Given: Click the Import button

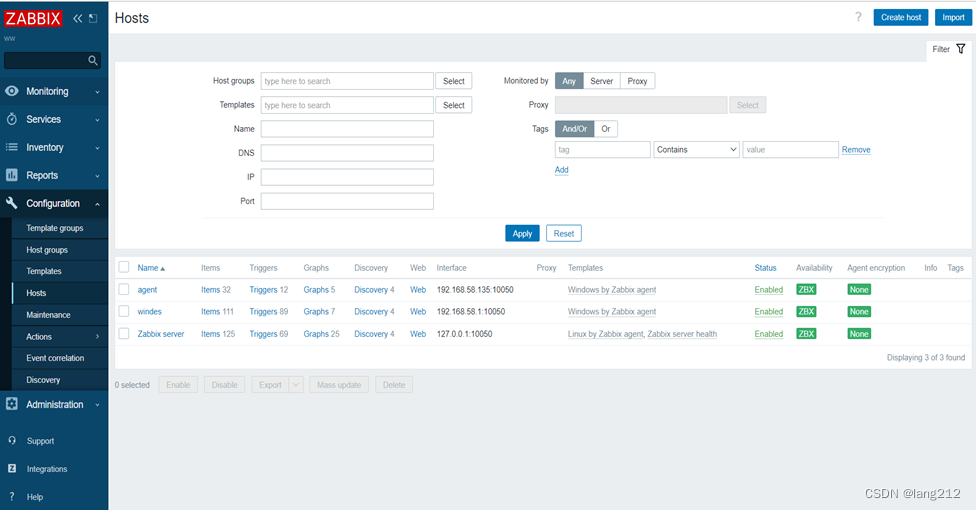Looking at the screenshot, I should coord(953,17).
